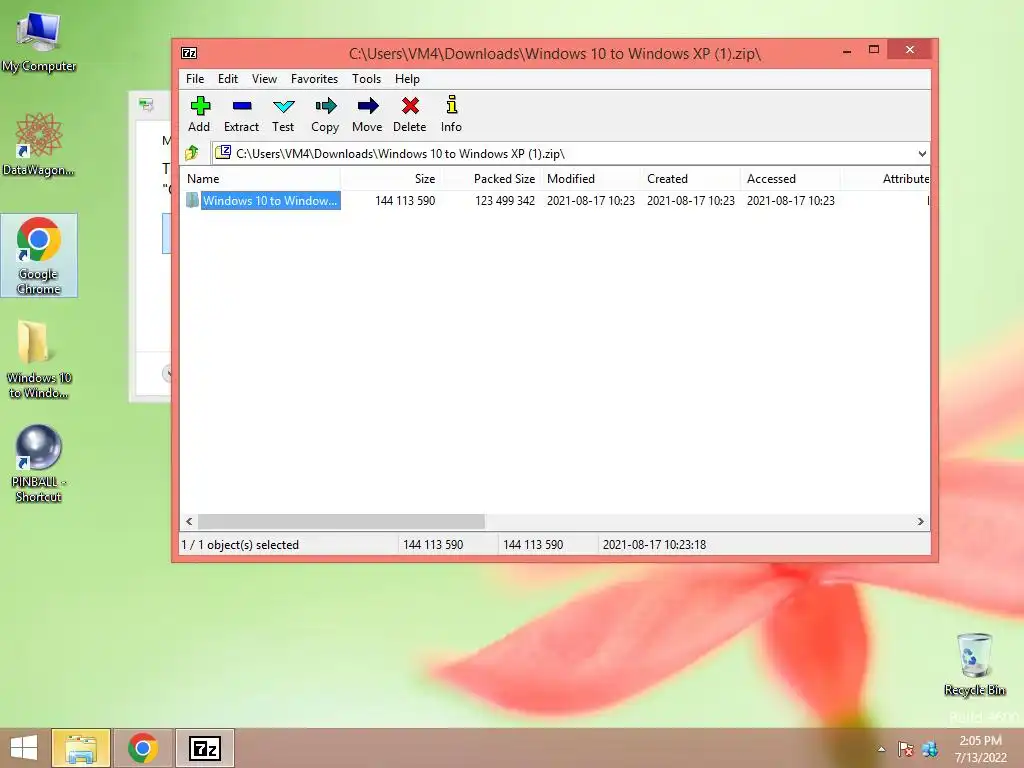Delete the selection with red X

pyautogui.click(x=409, y=115)
